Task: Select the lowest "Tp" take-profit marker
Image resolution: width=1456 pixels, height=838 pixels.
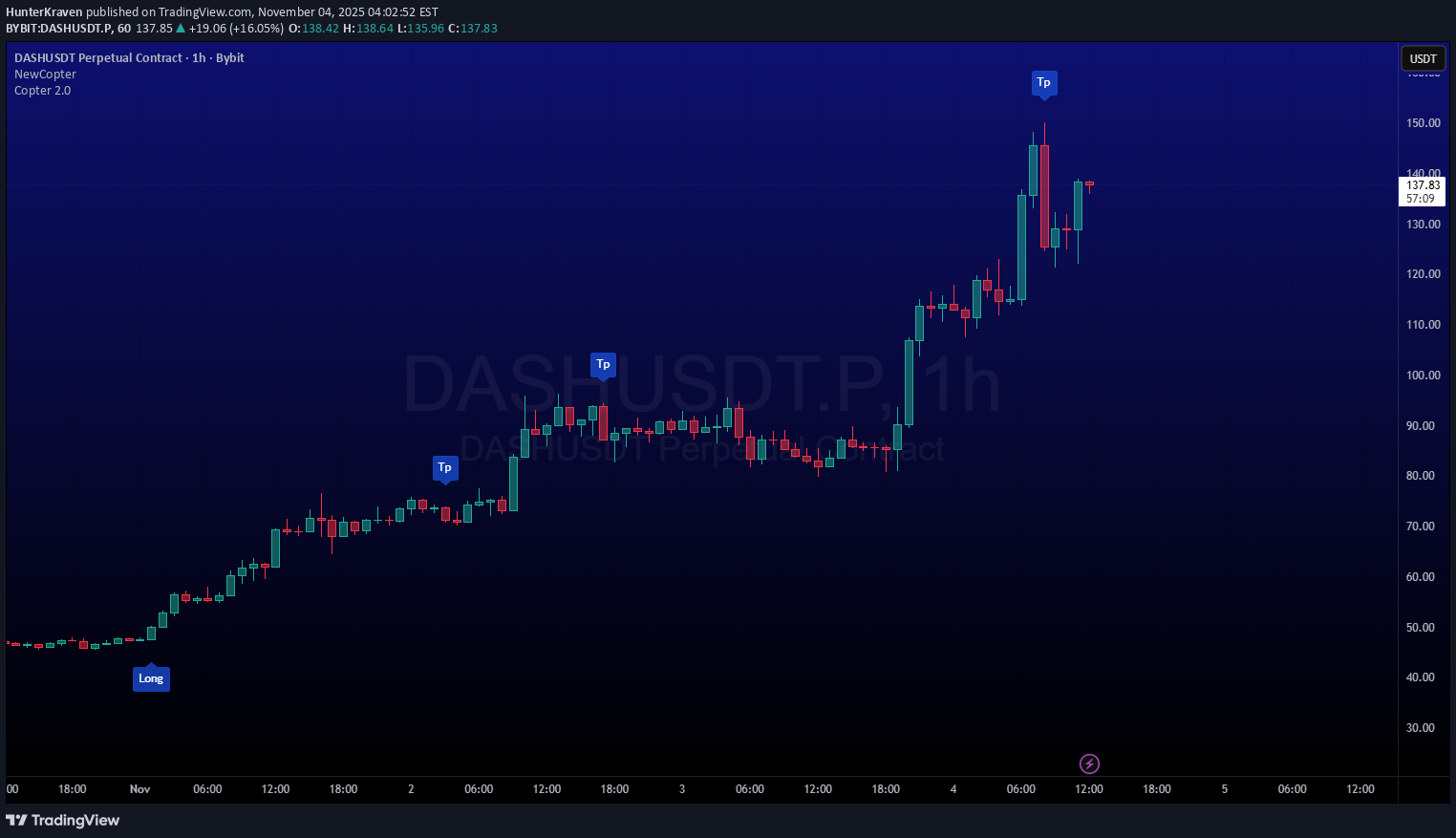Action: tap(445, 467)
